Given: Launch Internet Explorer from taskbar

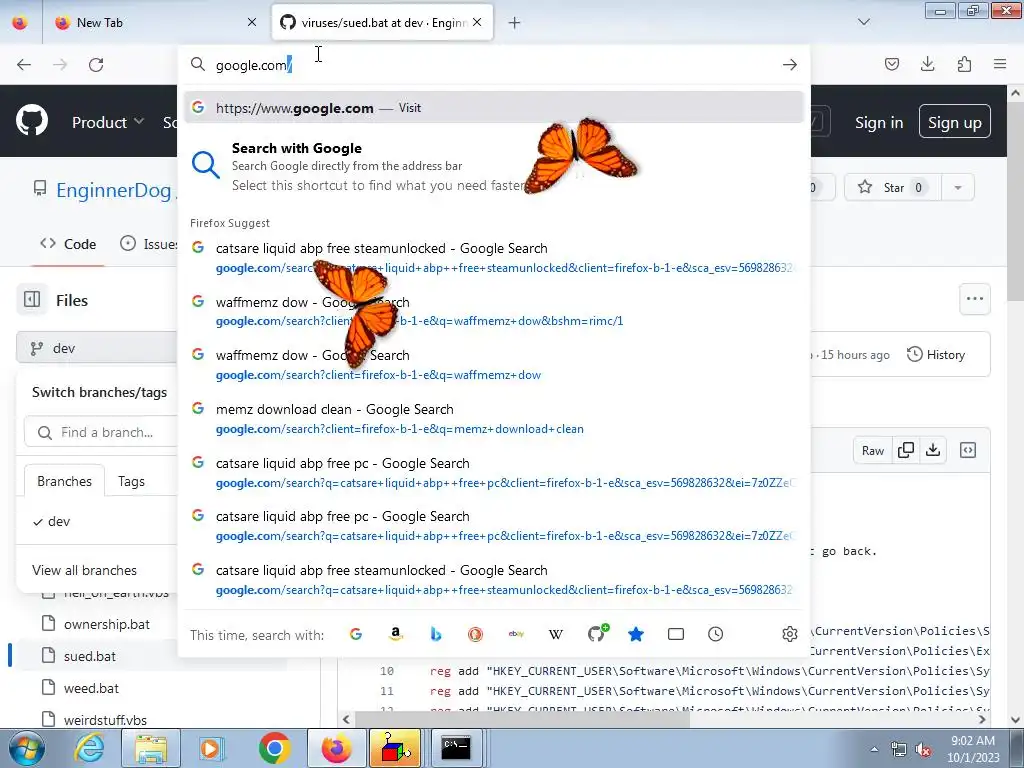Looking at the screenshot, I should coord(89,748).
